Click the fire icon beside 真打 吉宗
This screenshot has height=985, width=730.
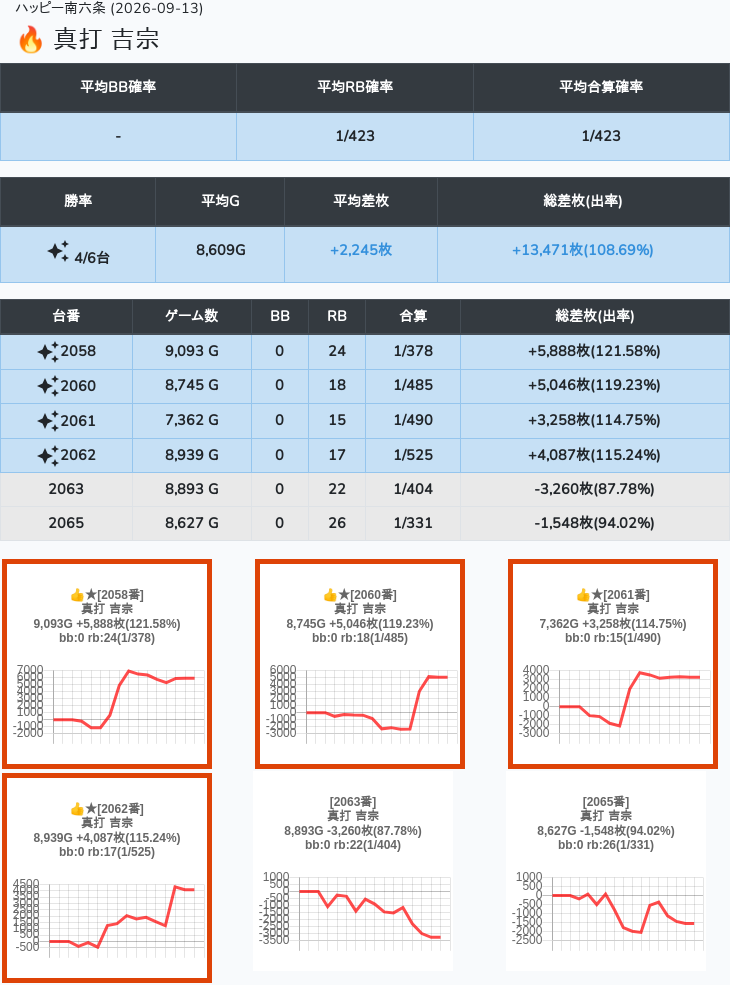point(31,39)
